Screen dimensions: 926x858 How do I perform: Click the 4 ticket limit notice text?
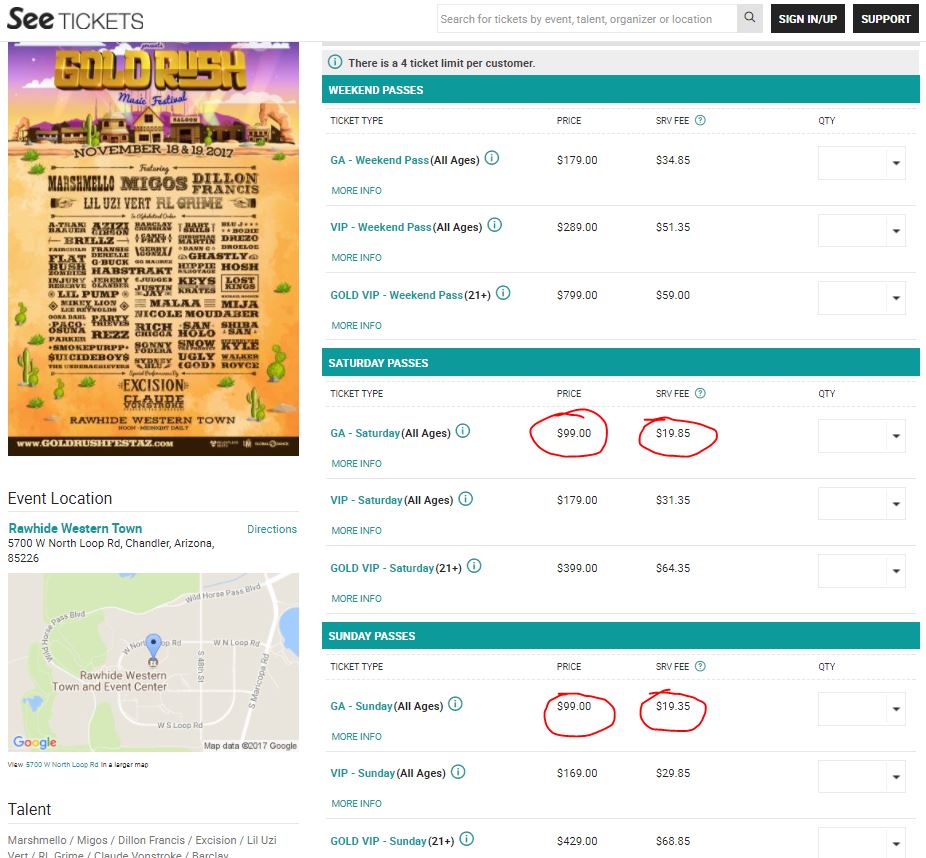[x=441, y=63]
